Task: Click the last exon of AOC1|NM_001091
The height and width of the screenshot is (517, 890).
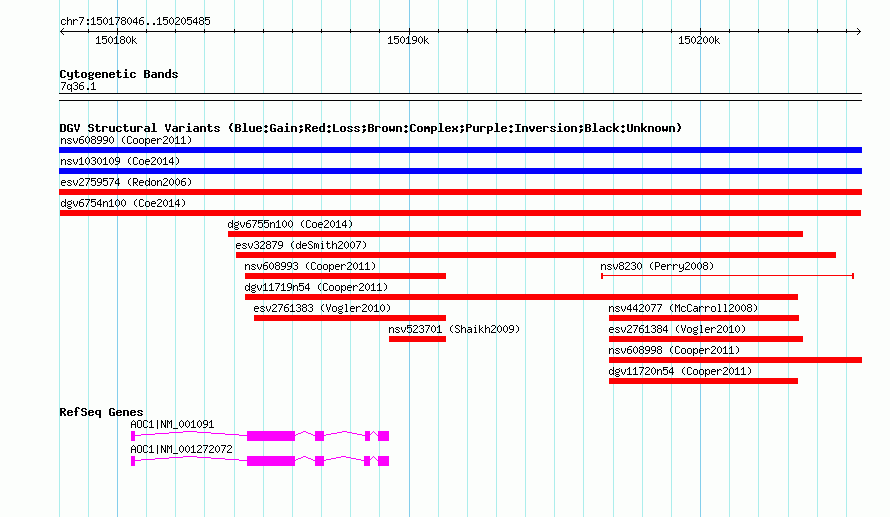Action: (383, 436)
